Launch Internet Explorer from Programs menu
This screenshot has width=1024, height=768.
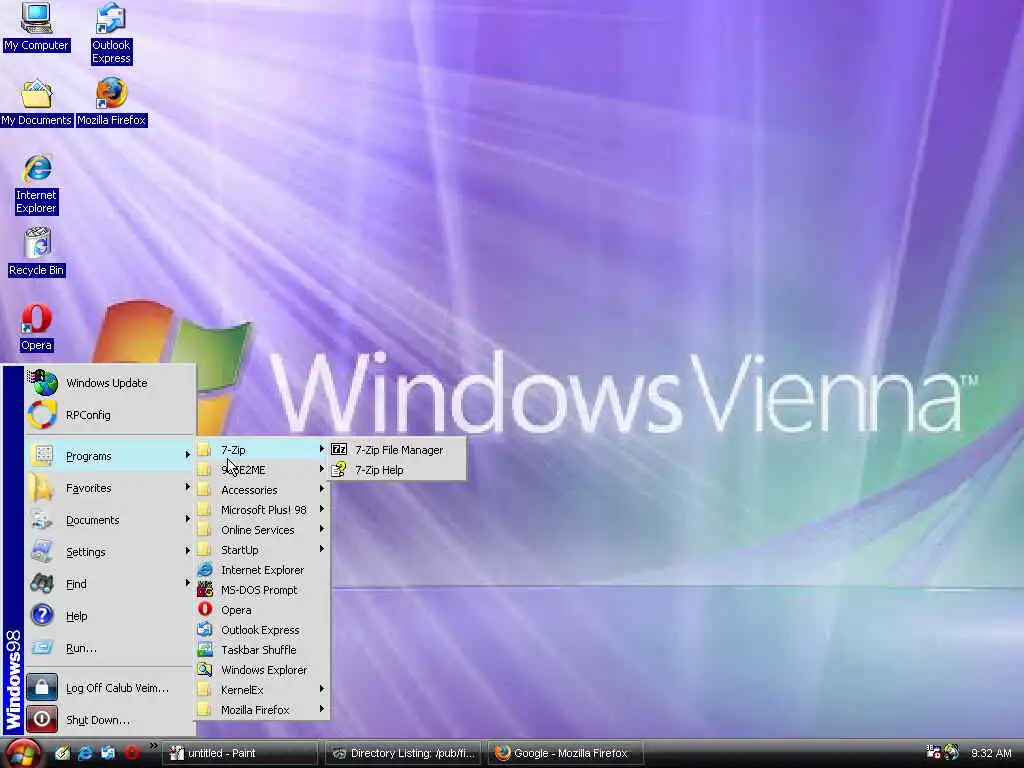(x=262, y=570)
